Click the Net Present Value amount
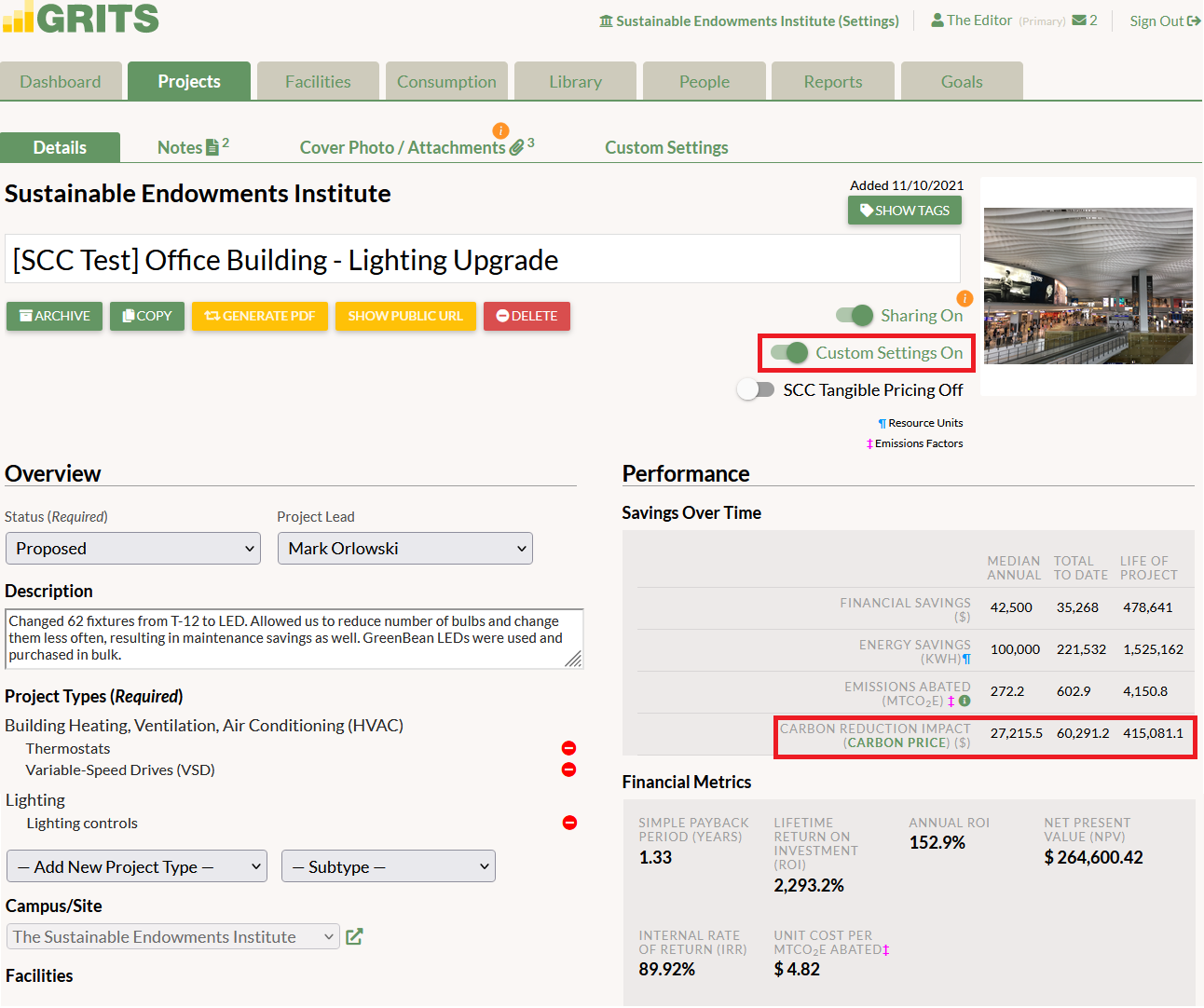The image size is (1204, 1008). tap(1093, 857)
